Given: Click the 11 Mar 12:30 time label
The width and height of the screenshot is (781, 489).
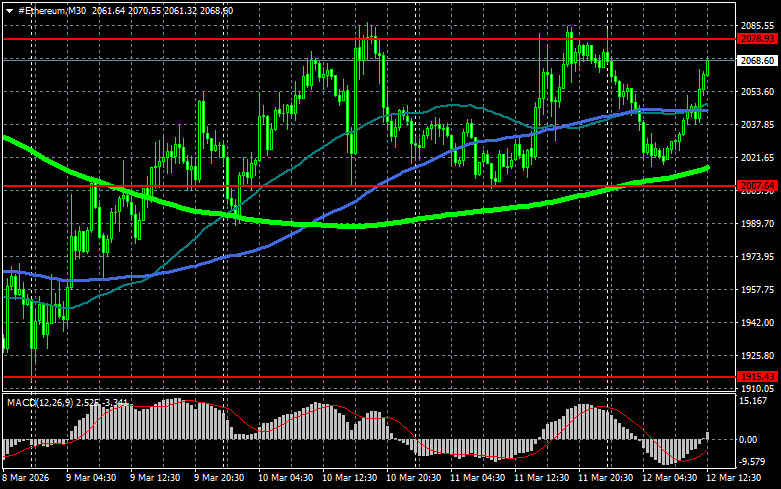Looking at the screenshot, I should [x=542, y=478].
